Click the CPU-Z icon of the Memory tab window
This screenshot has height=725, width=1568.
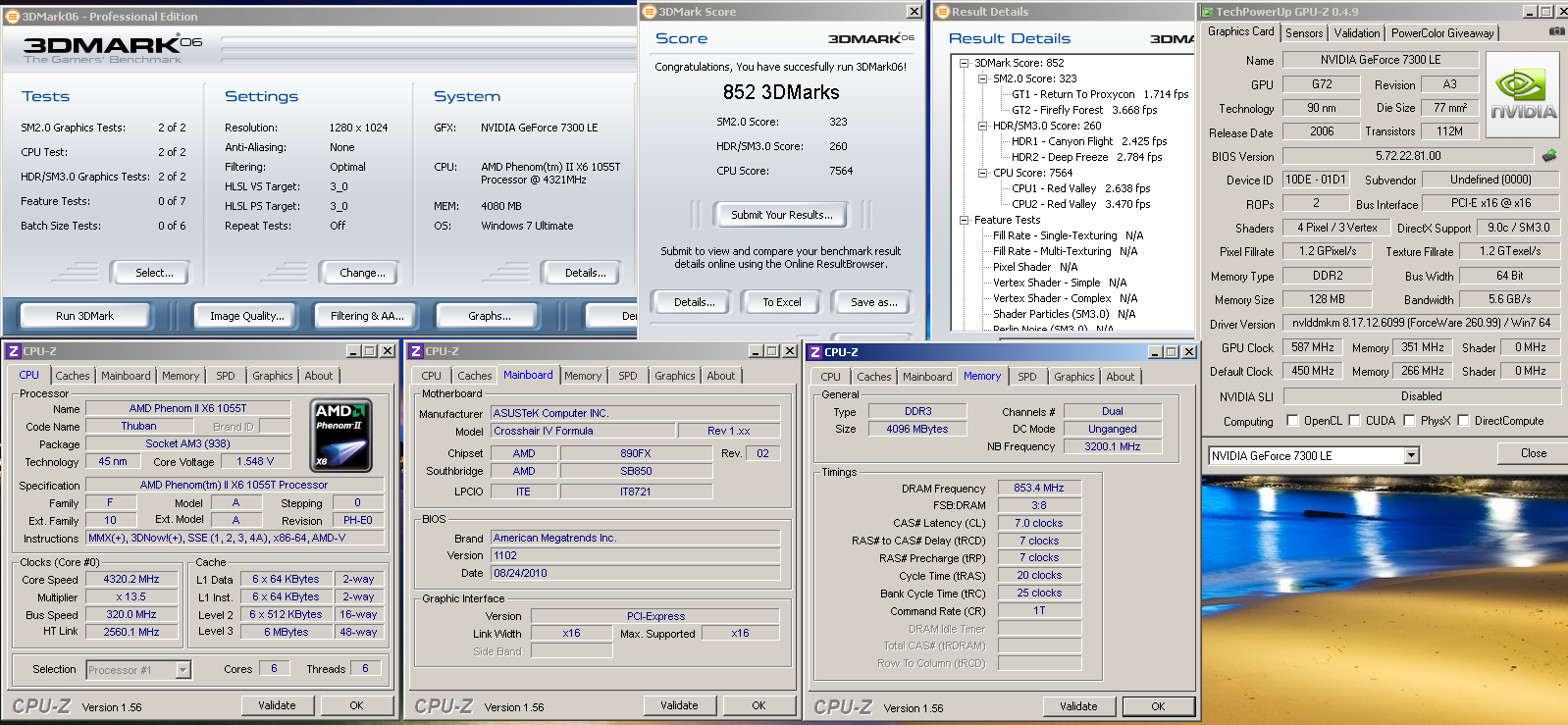(814, 352)
